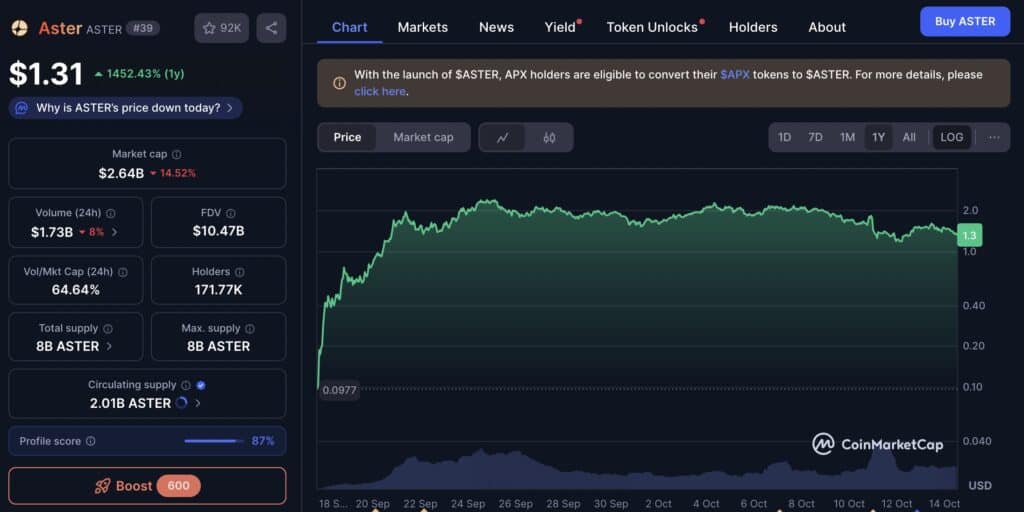
Task: Open Total supply info icon
Action: point(108,328)
